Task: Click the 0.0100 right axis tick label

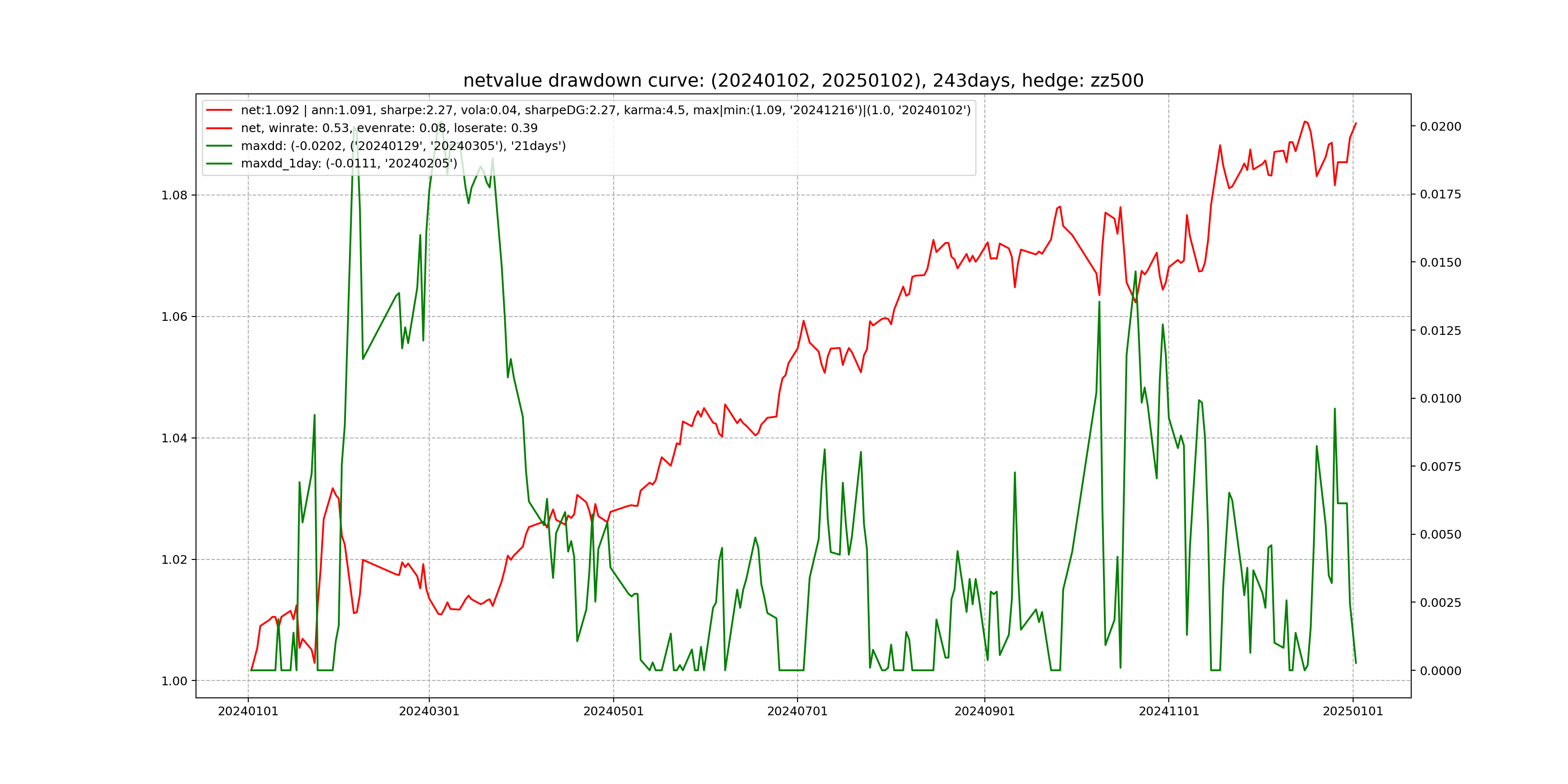Action: (x=1440, y=399)
